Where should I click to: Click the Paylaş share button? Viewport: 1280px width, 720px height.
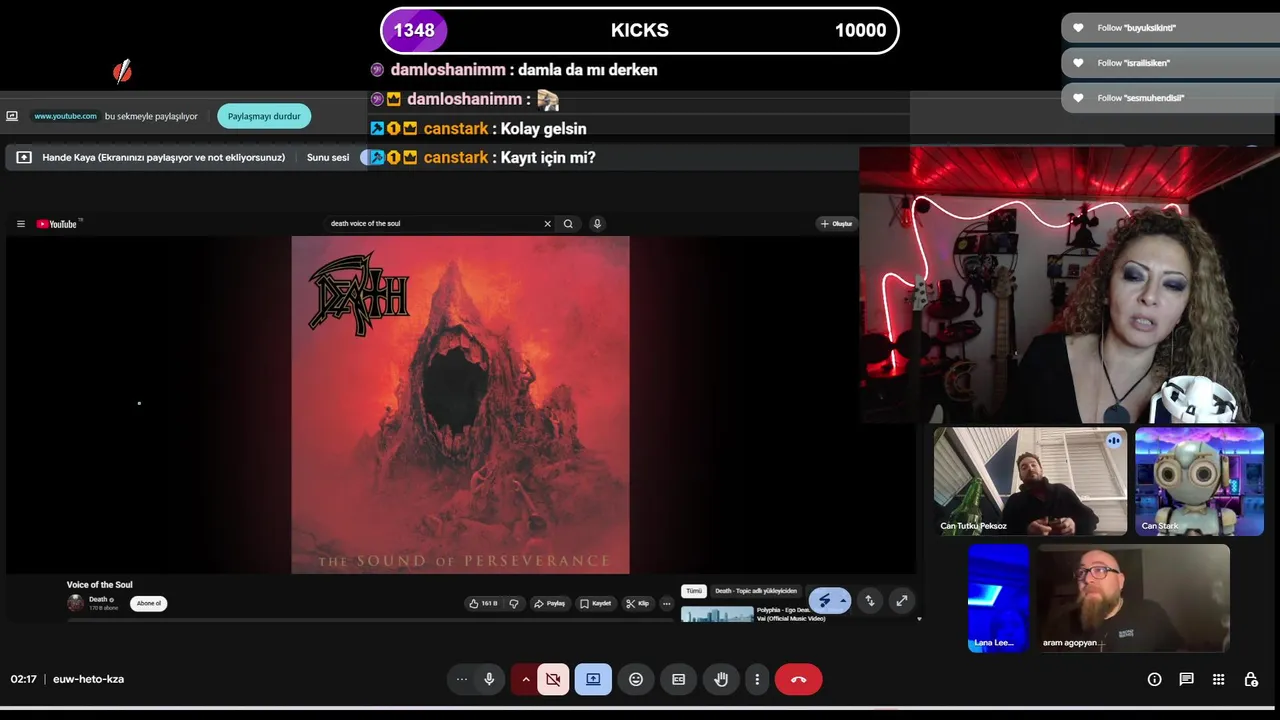pyautogui.click(x=550, y=603)
